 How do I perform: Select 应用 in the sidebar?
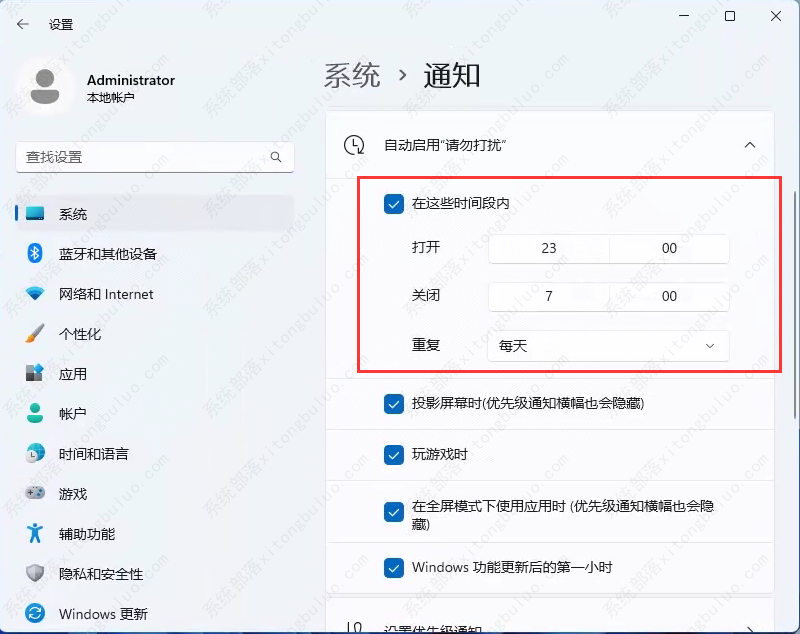pyautogui.click(x=73, y=374)
